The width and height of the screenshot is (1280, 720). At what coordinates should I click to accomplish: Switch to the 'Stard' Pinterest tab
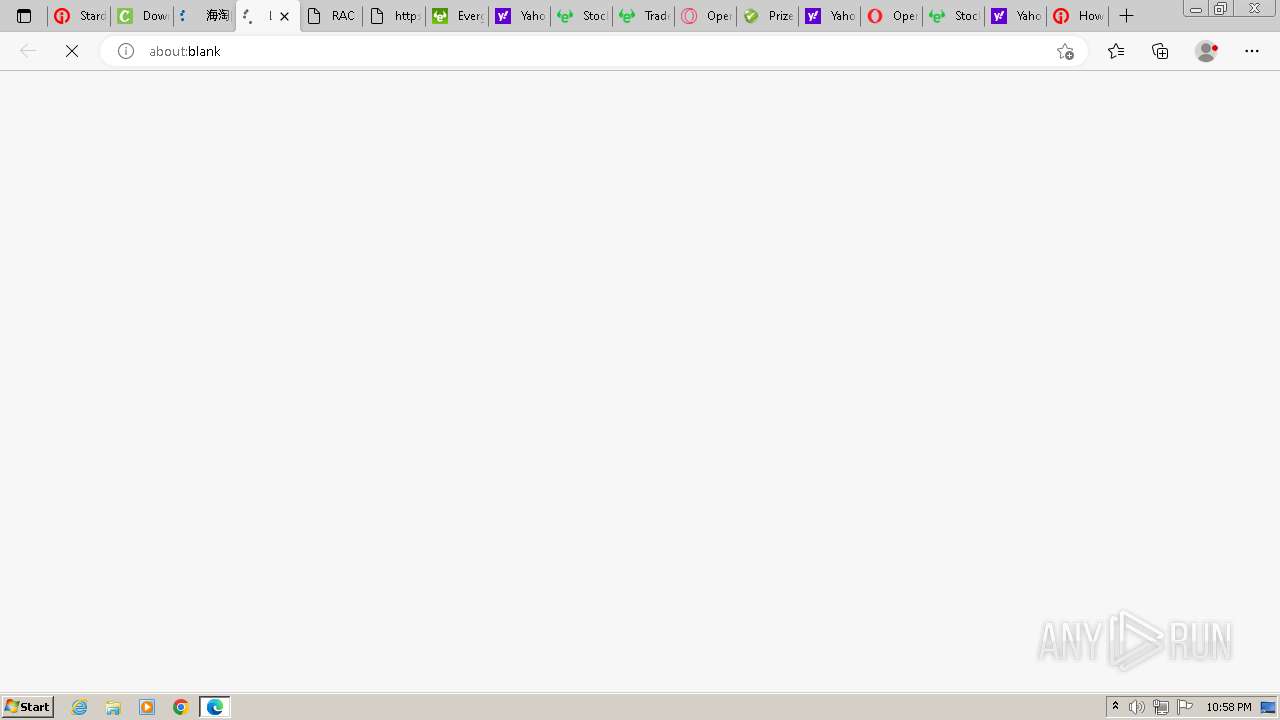(x=79, y=16)
